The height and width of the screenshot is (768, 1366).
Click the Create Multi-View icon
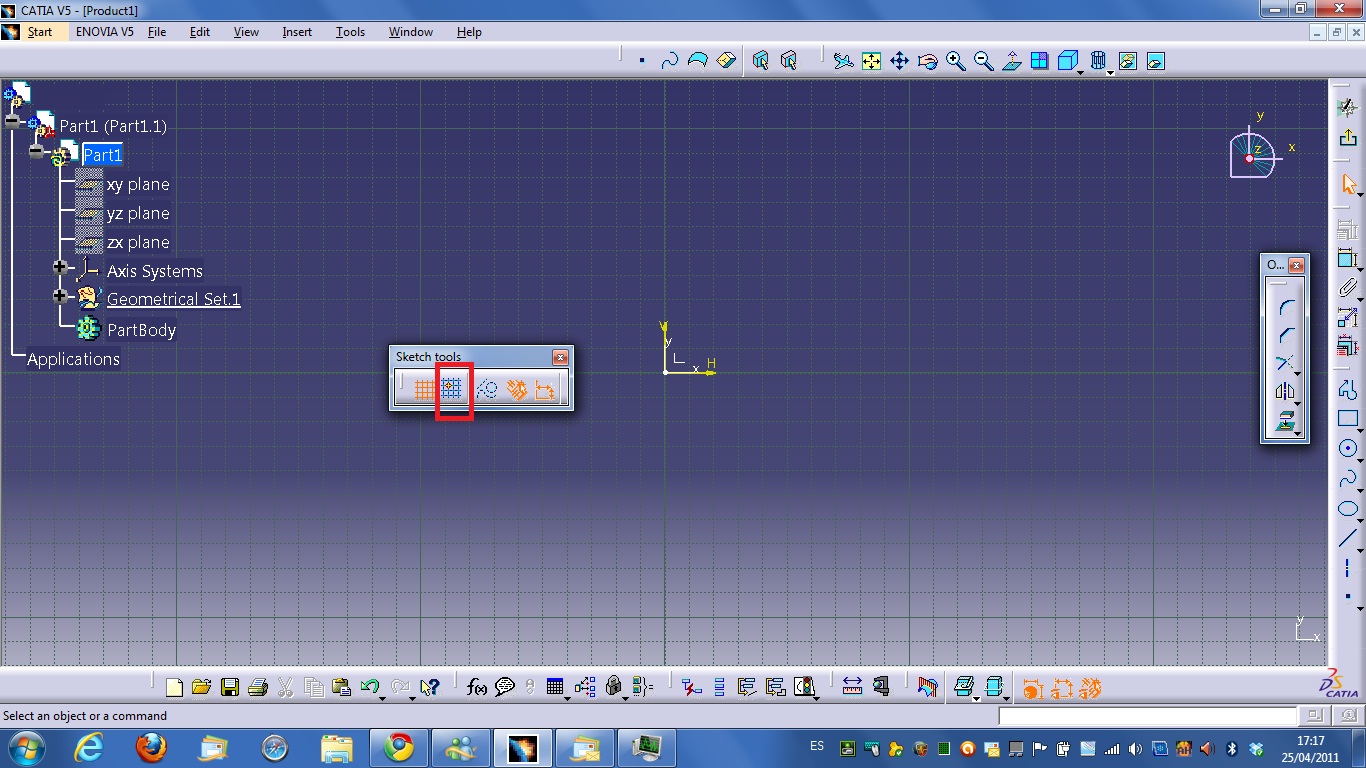coord(1040,61)
